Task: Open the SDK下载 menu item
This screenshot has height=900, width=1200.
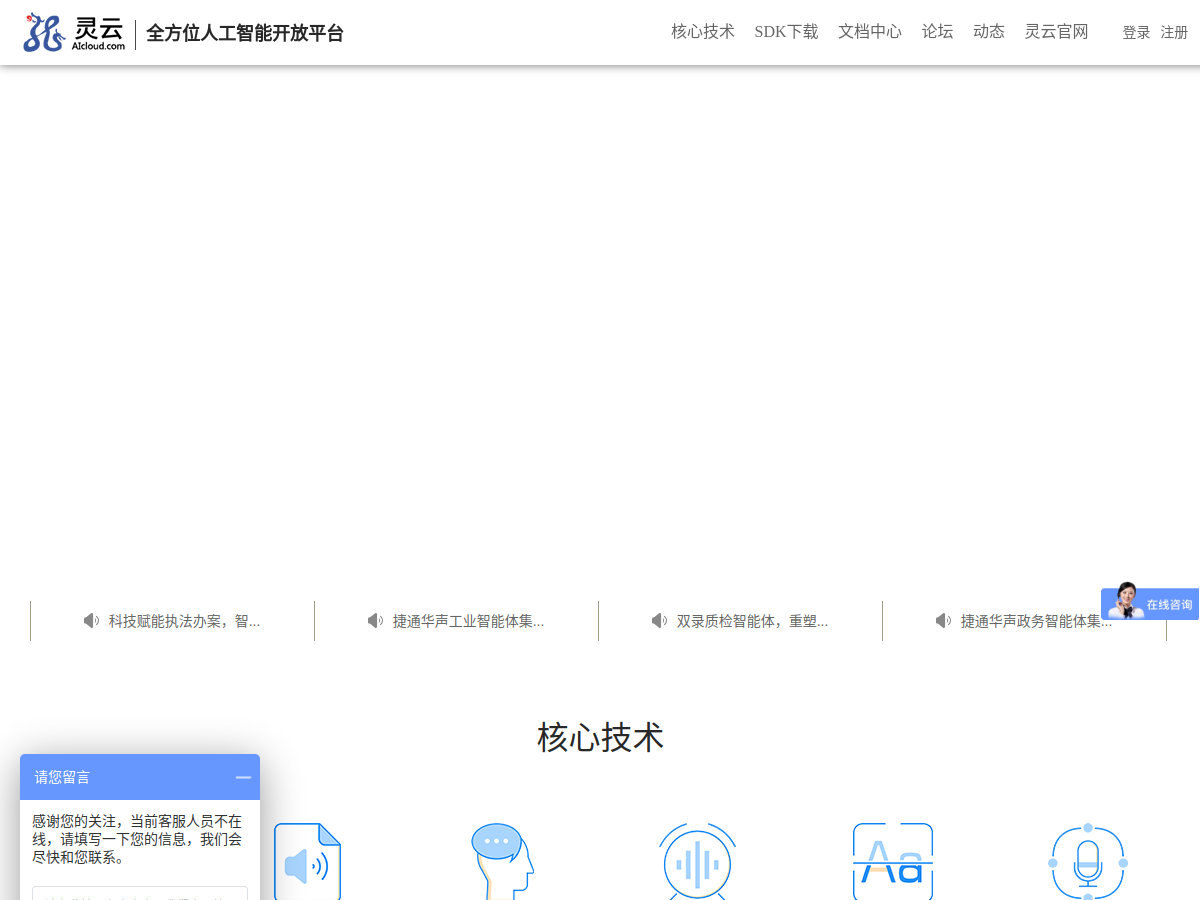Action: (x=786, y=32)
